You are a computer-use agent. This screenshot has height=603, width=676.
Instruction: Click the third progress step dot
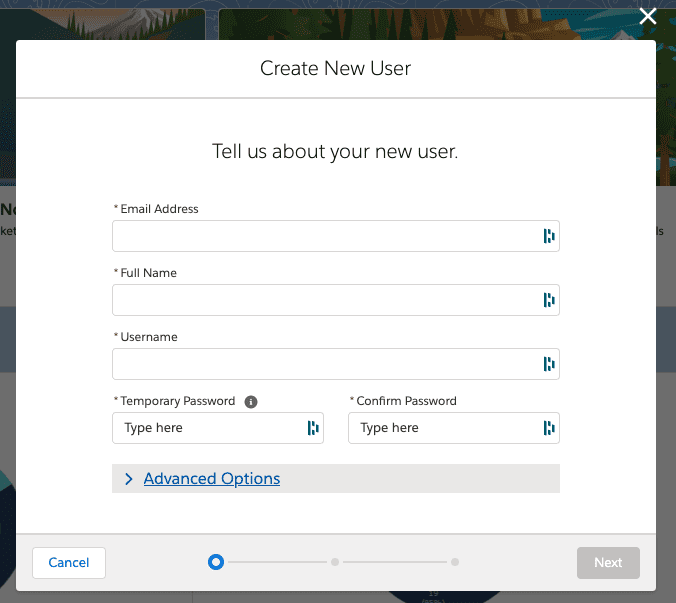click(455, 562)
